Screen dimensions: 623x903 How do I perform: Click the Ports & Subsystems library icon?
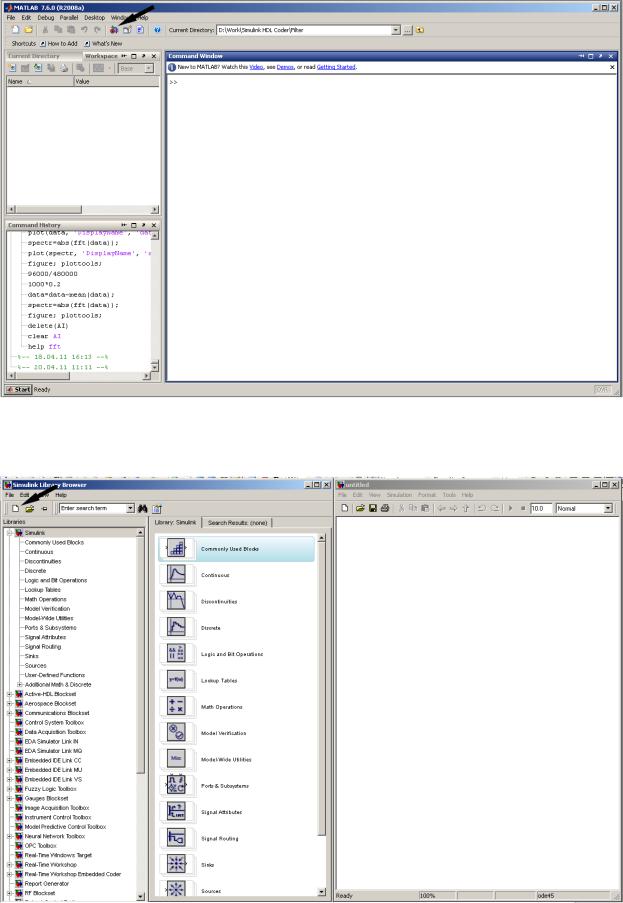coord(176,786)
